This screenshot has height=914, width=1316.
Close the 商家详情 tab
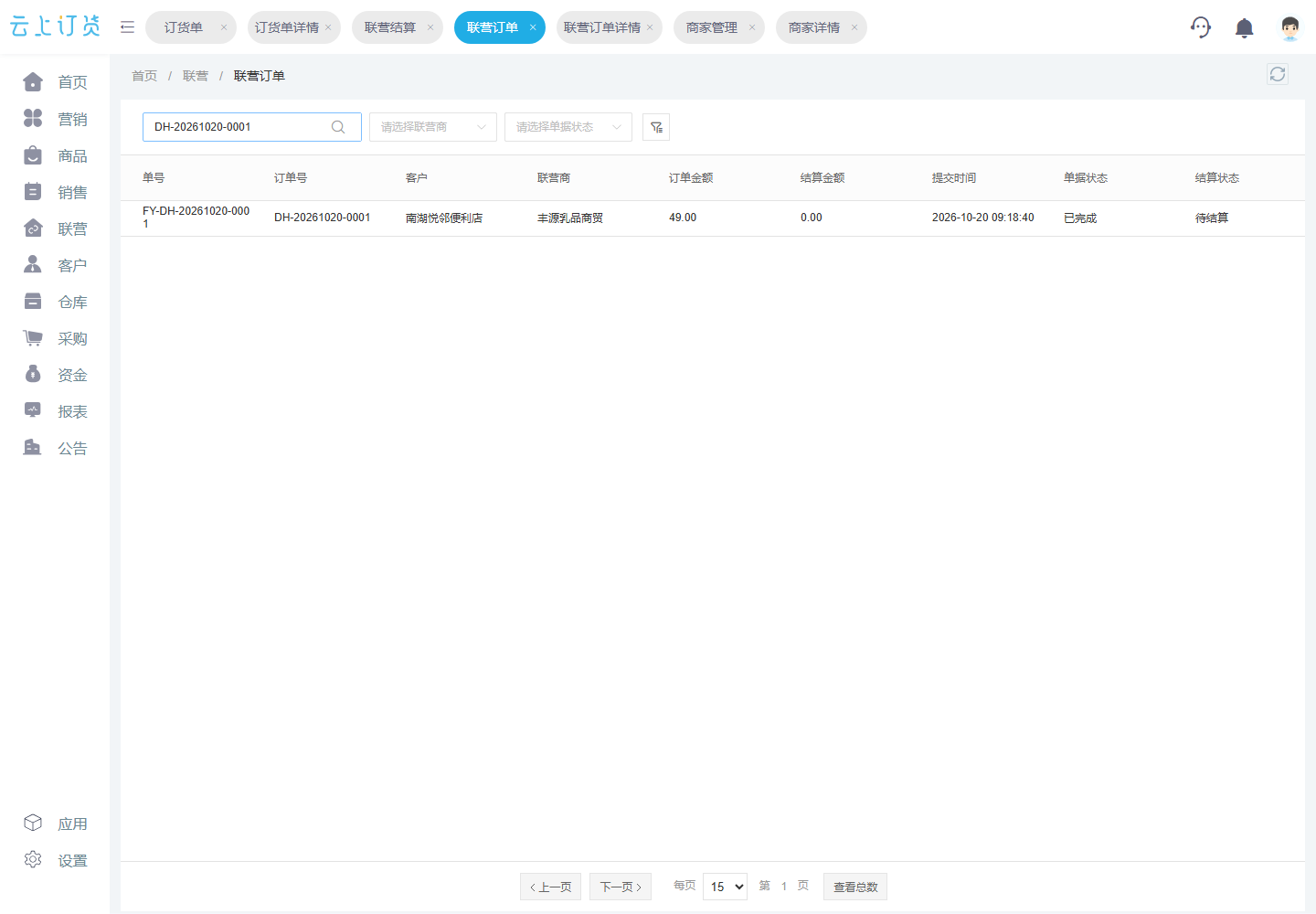854,27
